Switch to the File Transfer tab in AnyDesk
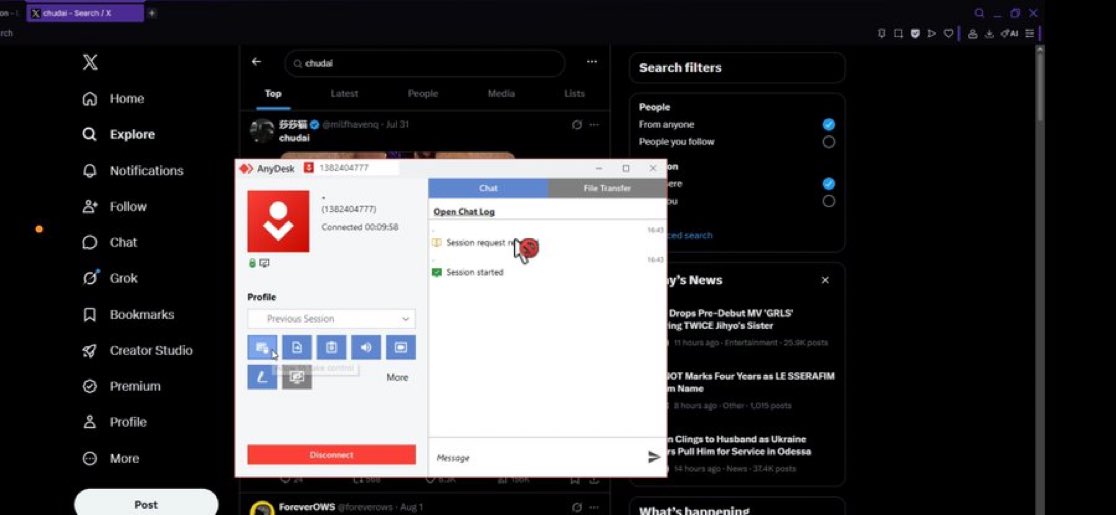 (x=607, y=188)
